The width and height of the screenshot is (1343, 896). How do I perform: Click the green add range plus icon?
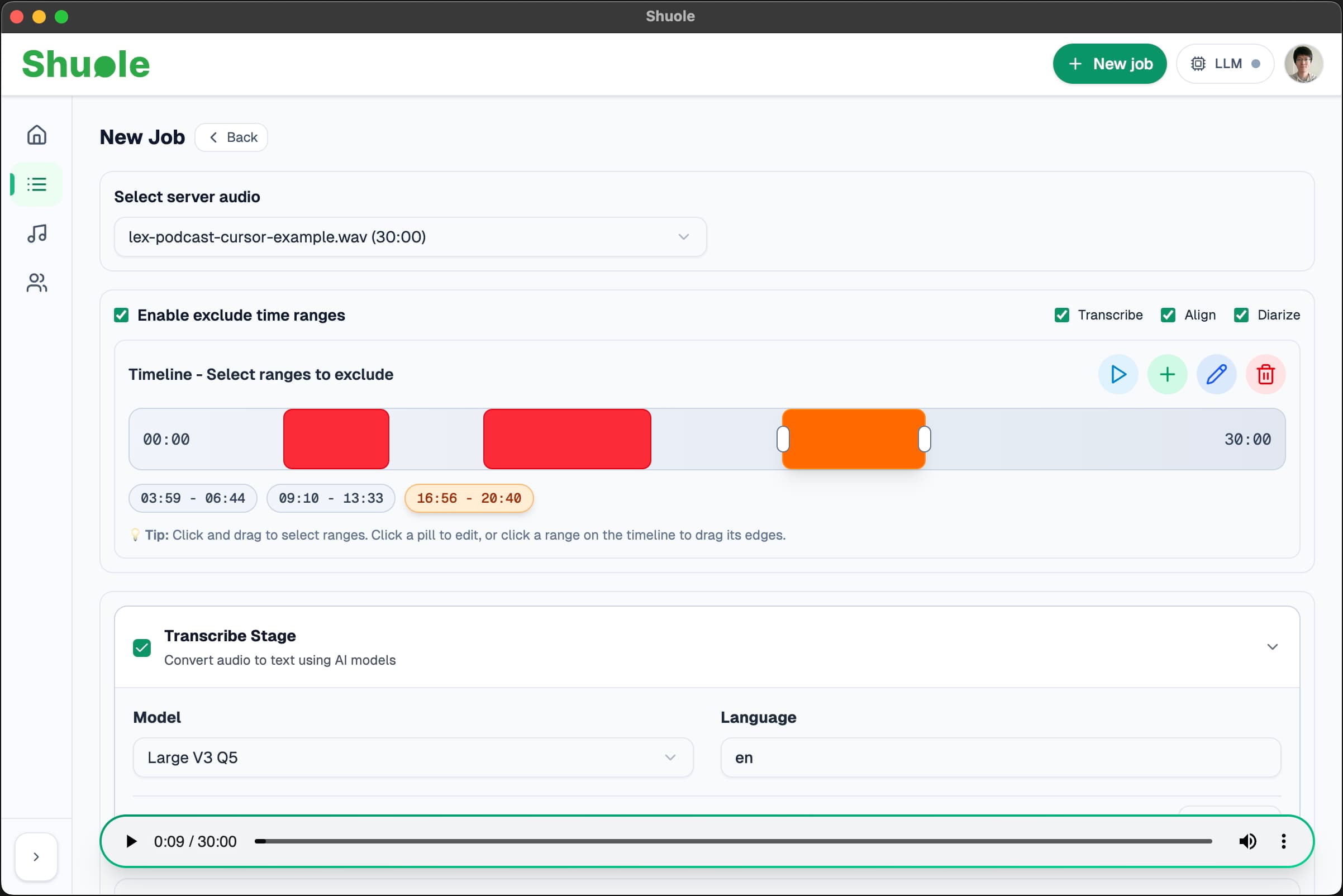click(1166, 374)
